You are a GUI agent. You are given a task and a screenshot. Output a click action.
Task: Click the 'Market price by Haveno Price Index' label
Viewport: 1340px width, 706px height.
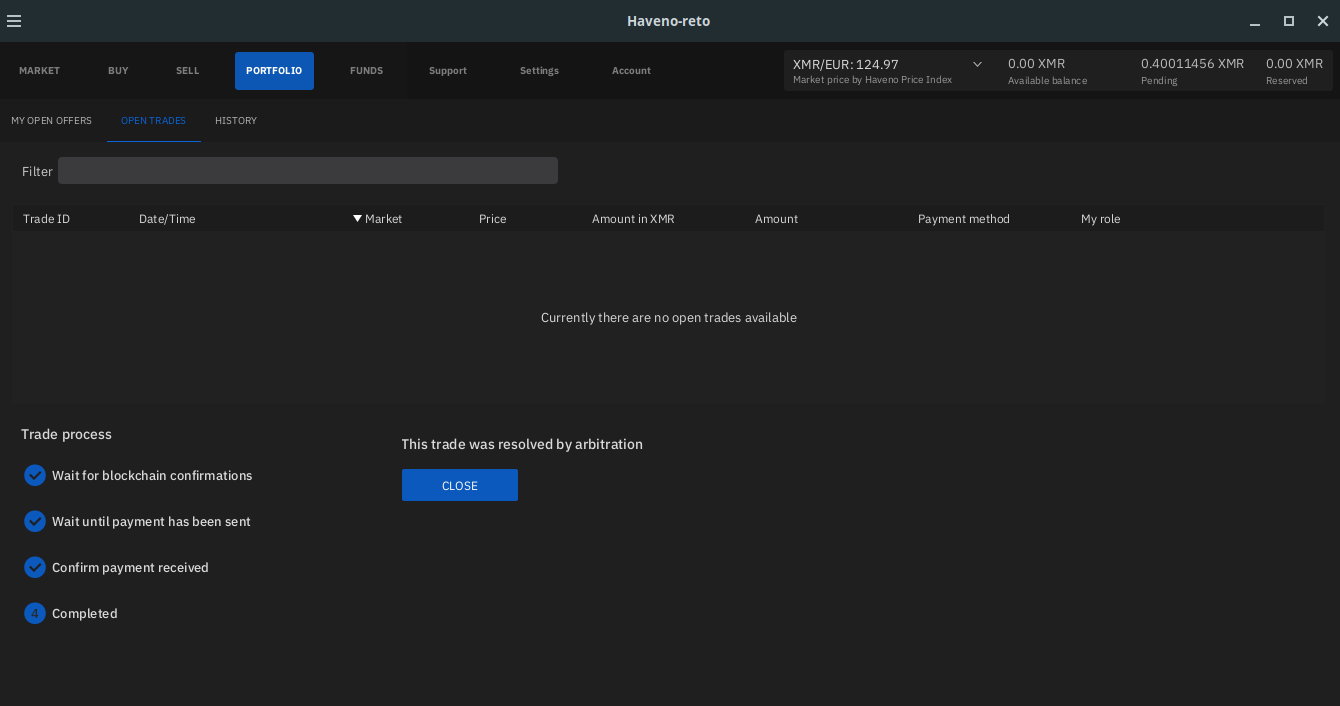click(872, 80)
